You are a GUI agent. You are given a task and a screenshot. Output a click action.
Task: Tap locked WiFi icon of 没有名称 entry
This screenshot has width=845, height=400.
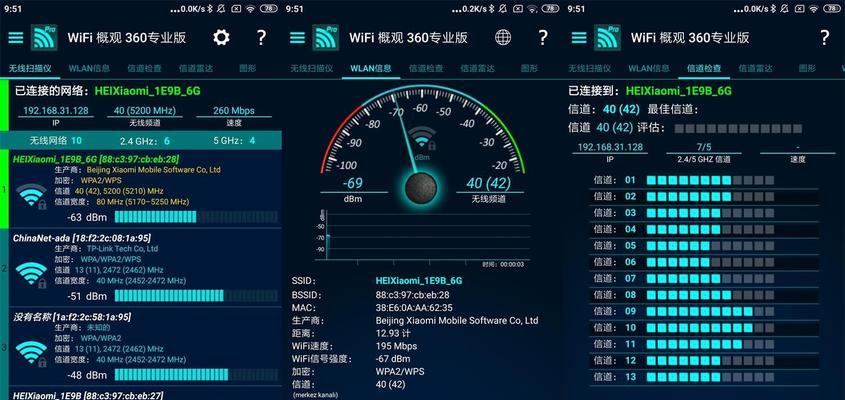coord(31,353)
